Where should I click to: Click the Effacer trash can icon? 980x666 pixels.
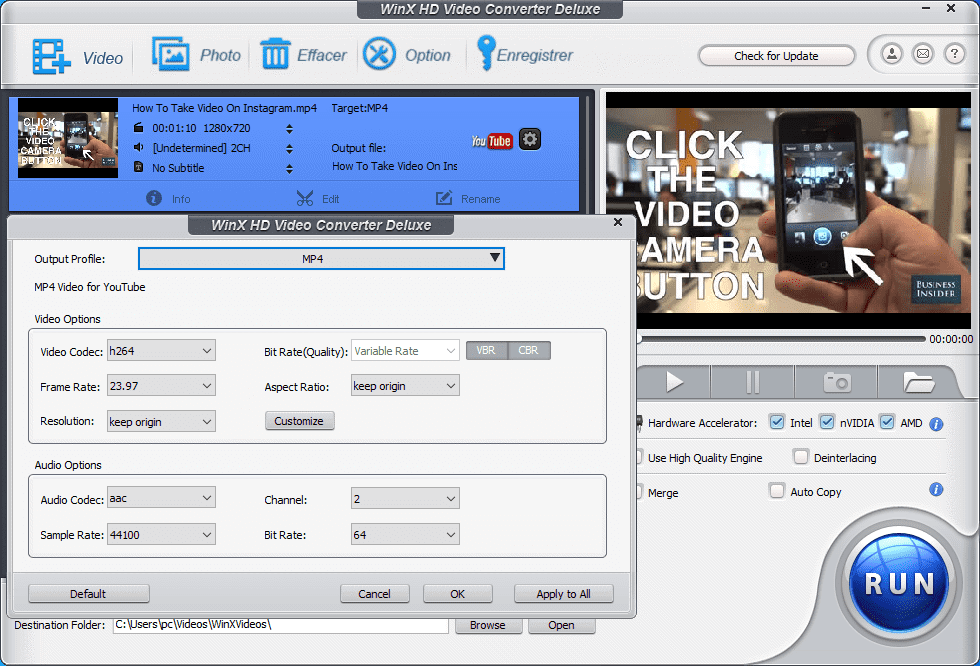click(x=274, y=54)
